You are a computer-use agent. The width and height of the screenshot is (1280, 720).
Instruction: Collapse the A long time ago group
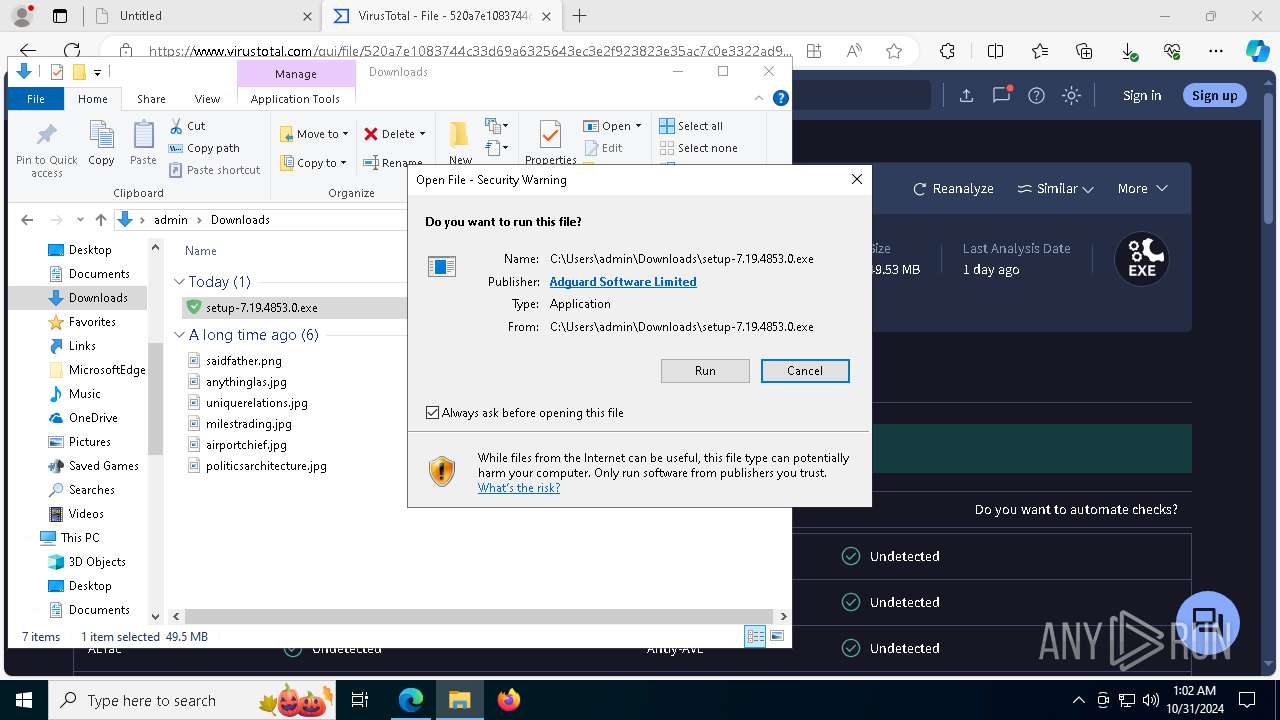(x=180, y=335)
